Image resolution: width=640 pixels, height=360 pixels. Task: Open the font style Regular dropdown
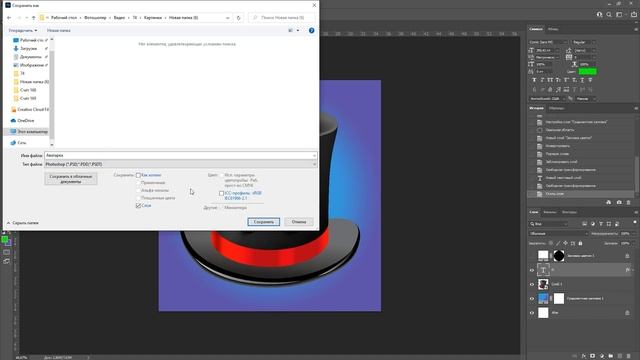[584, 42]
